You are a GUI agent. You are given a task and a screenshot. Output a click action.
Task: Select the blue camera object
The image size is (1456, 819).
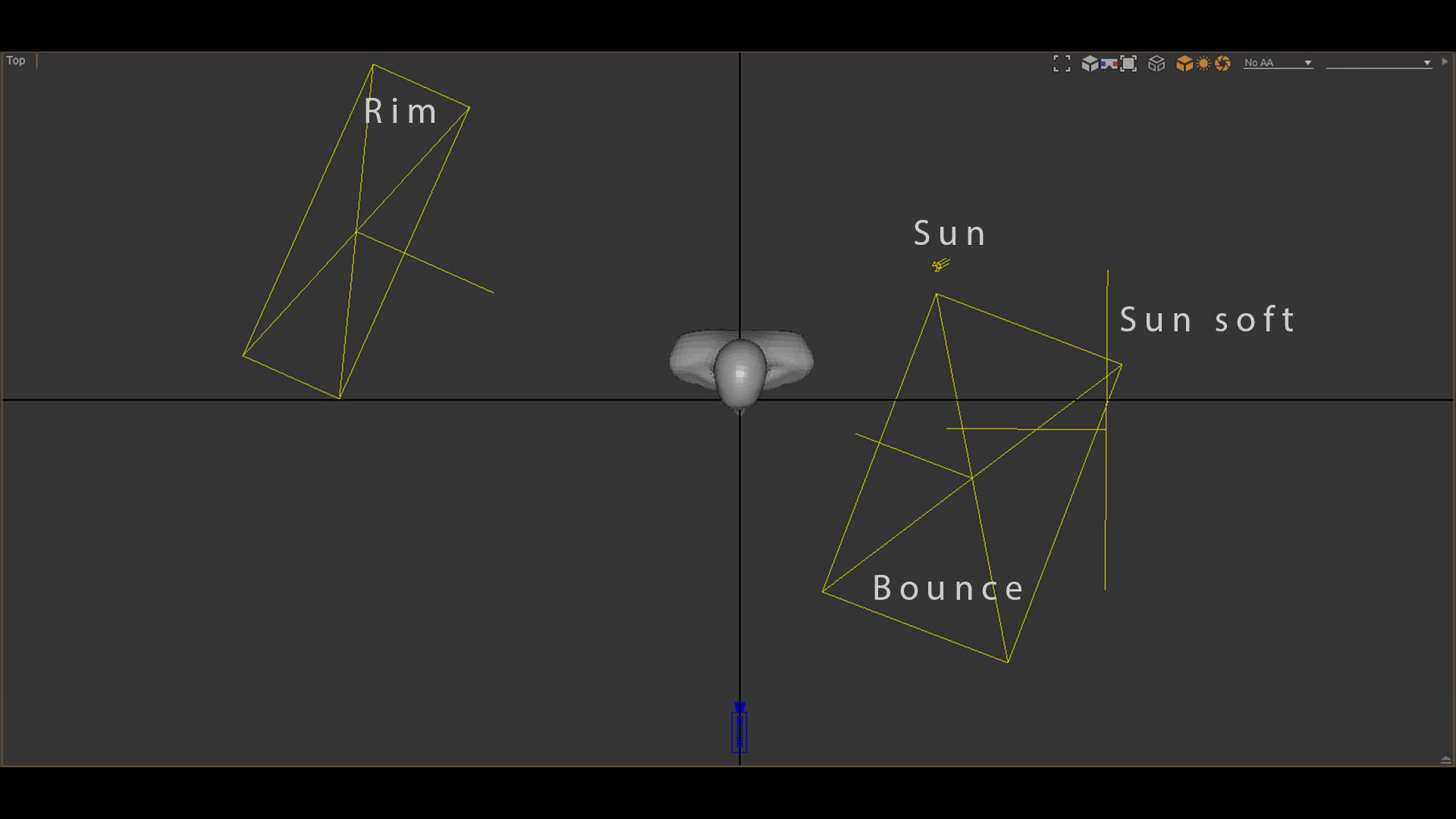tap(739, 728)
